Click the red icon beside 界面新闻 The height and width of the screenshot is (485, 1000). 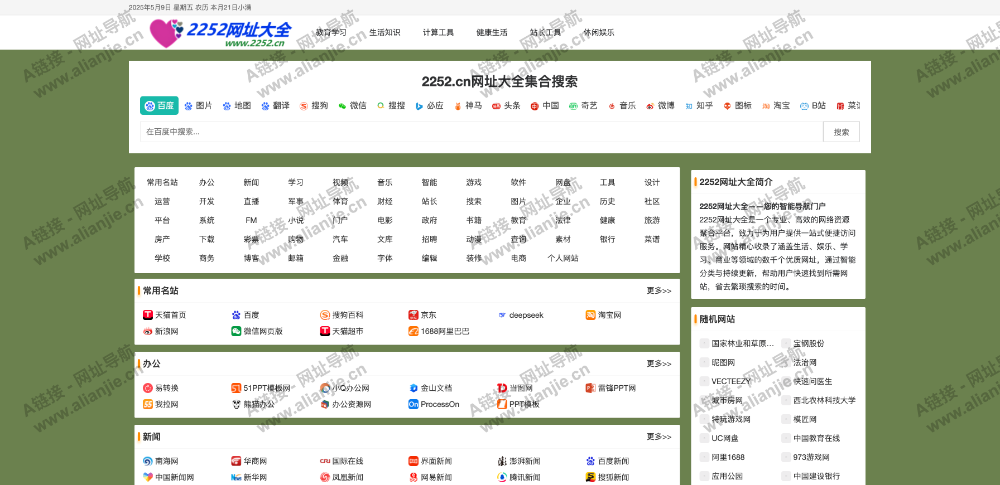[x=413, y=461]
